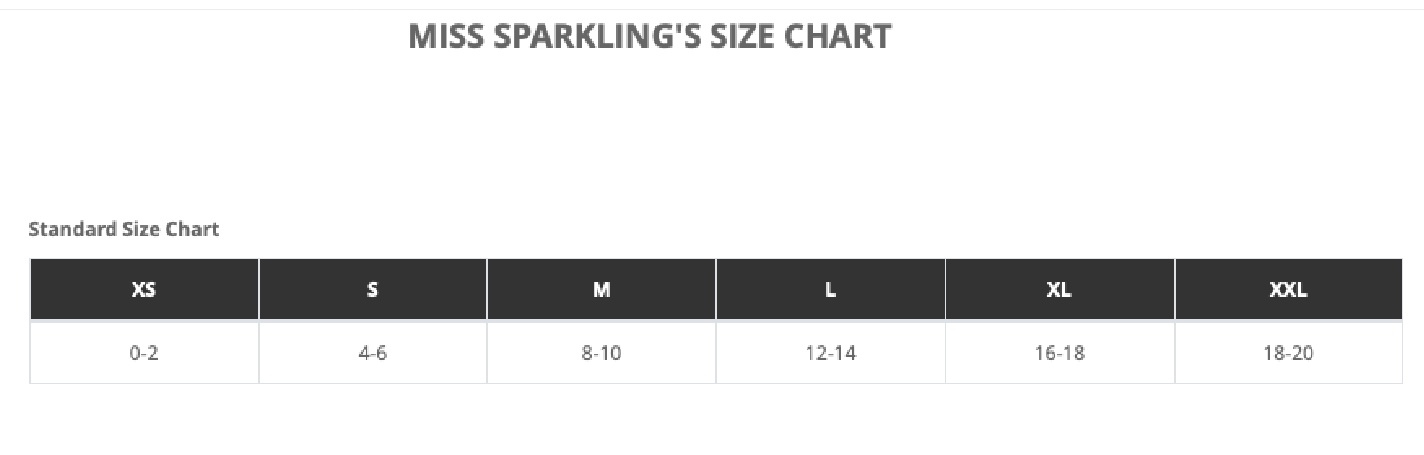Click the 0-2 size range cell

click(x=144, y=353)
